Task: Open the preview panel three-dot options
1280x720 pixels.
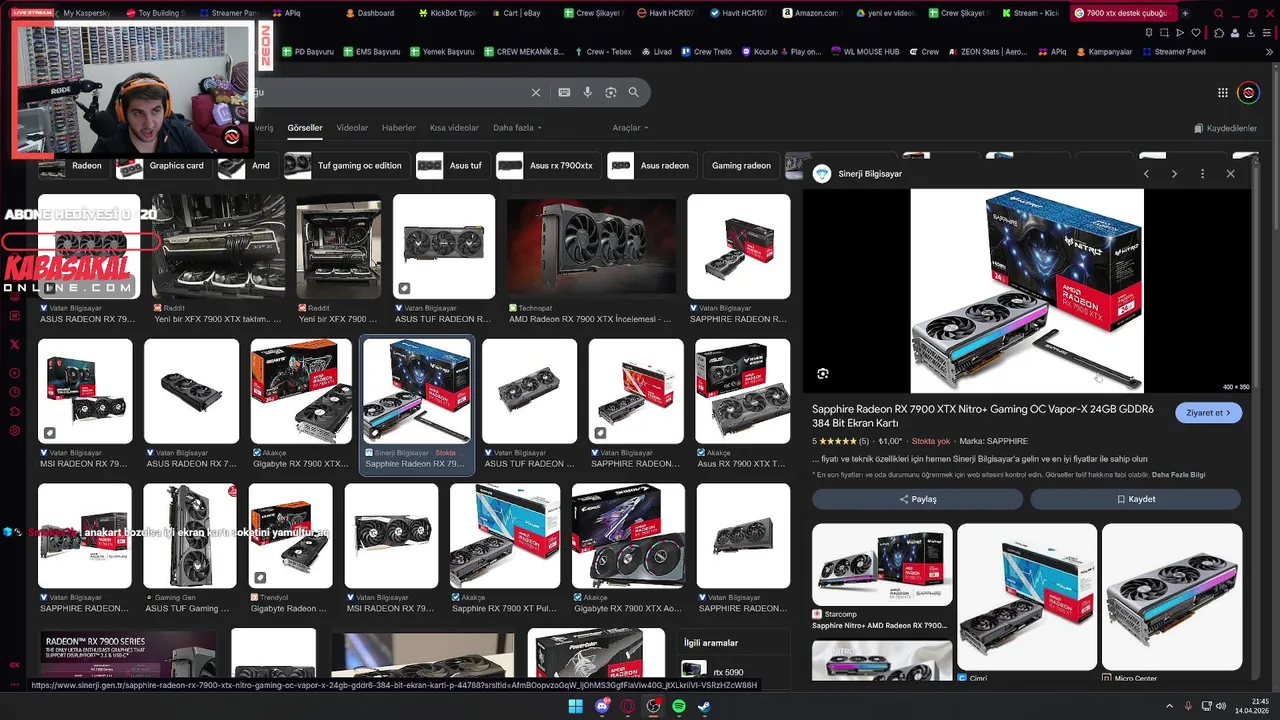Action: [x=1203, y=174]
